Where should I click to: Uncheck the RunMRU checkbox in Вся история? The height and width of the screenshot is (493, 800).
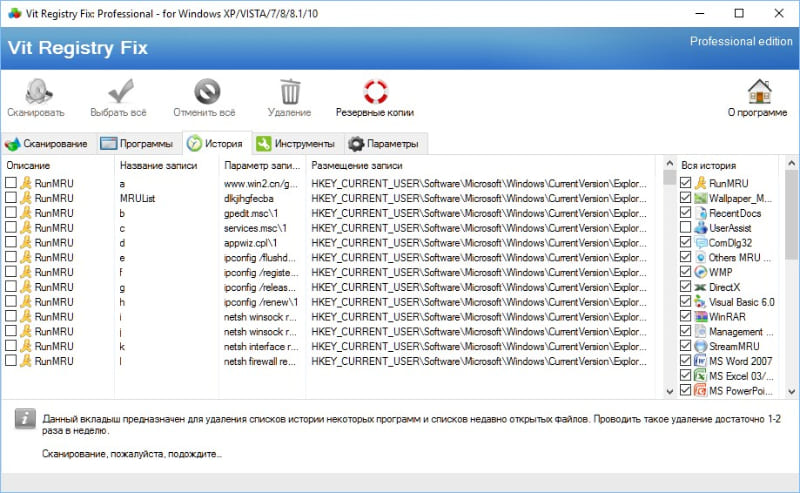click(686, 183)
